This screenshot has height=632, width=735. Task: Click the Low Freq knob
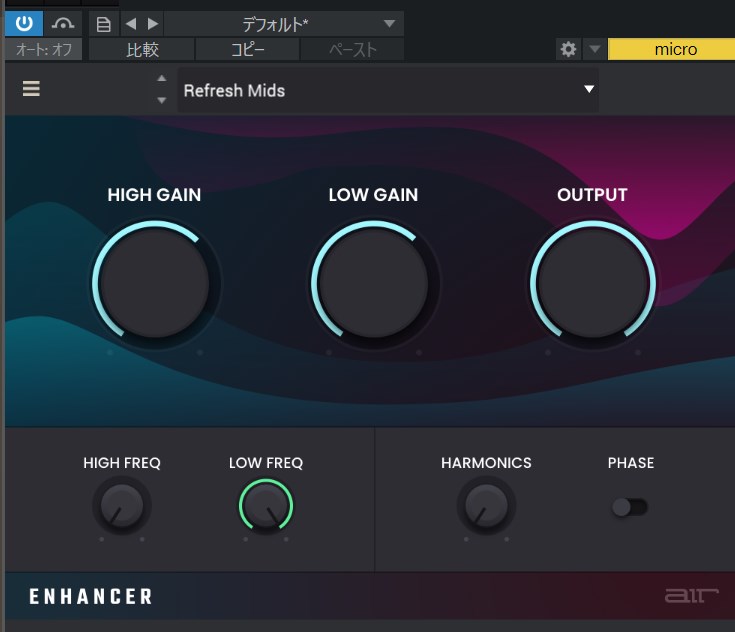(266, 504)
